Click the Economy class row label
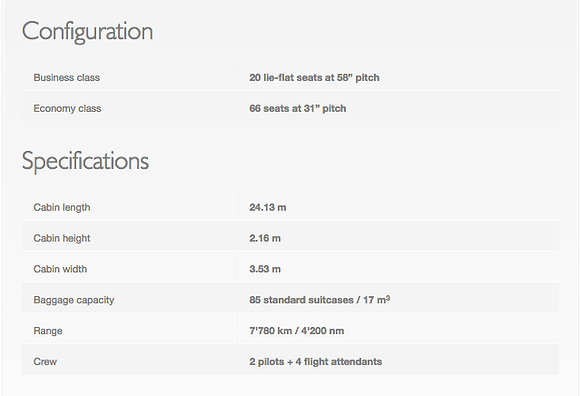This screenshot has width=580, height=396. [67, 108]
